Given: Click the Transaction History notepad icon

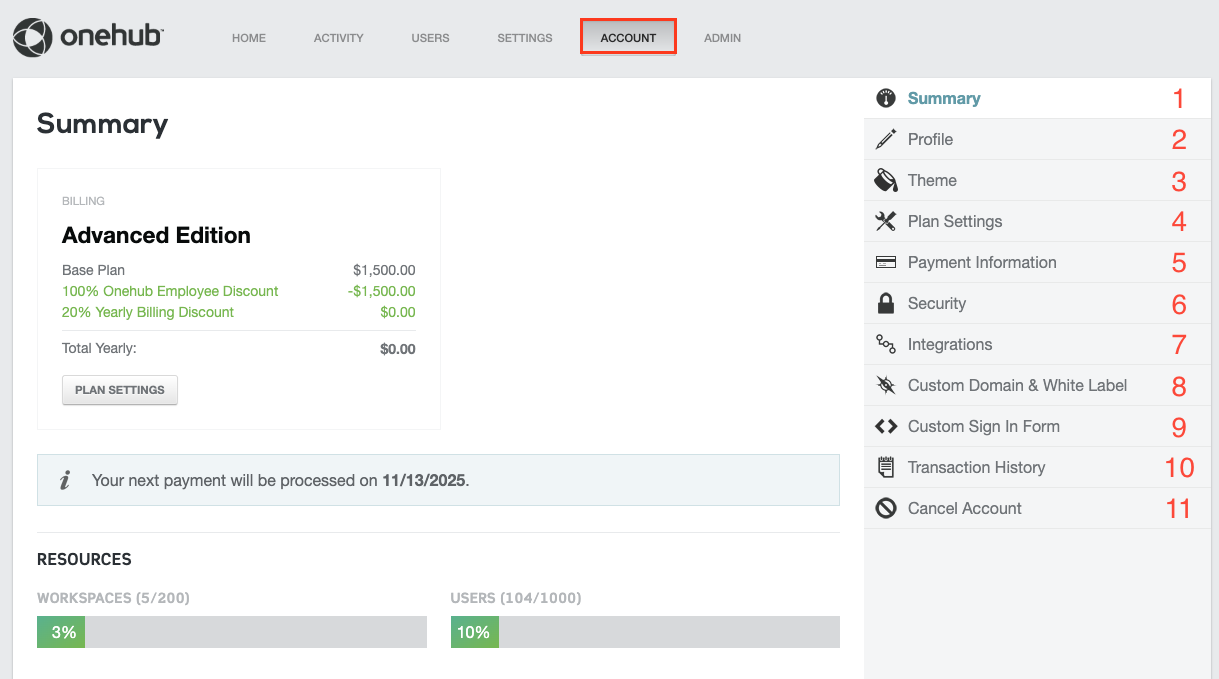Looking at the screenshot, I should tap(885, 467).
